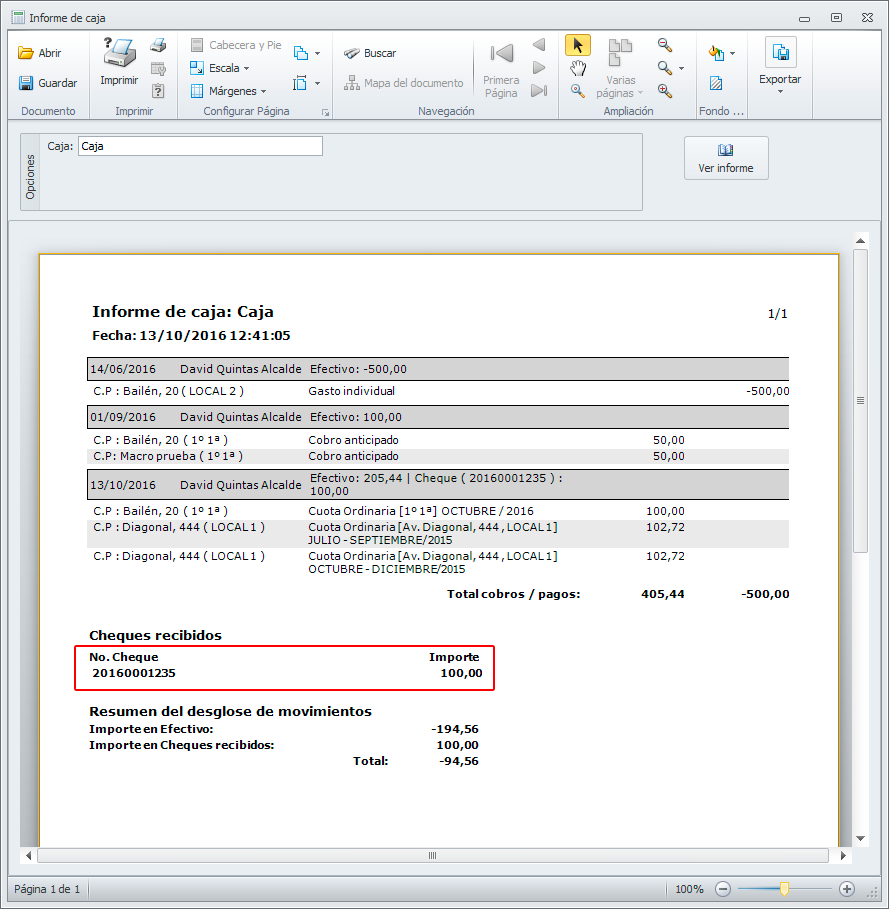Viewport: 889px width, 909px height.
Task: Open Configurar Página dialog launcher
Action: click(x=325, y=113)
